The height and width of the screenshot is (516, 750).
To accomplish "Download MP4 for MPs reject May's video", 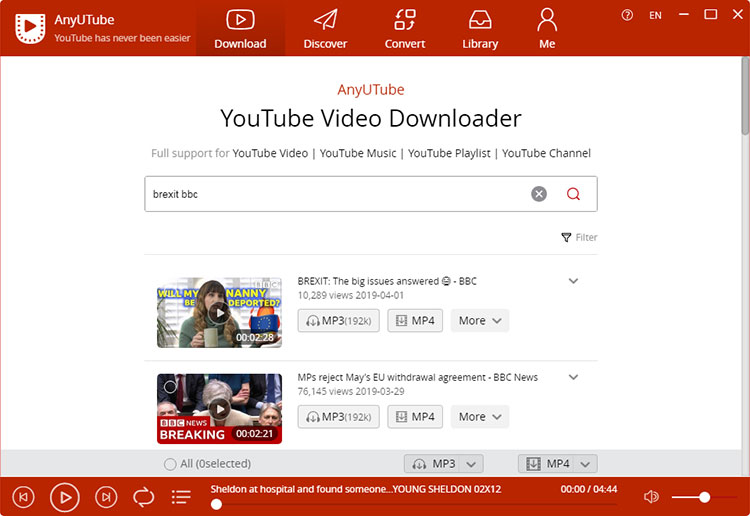I will pyautogui.click(x=415, y=417).
